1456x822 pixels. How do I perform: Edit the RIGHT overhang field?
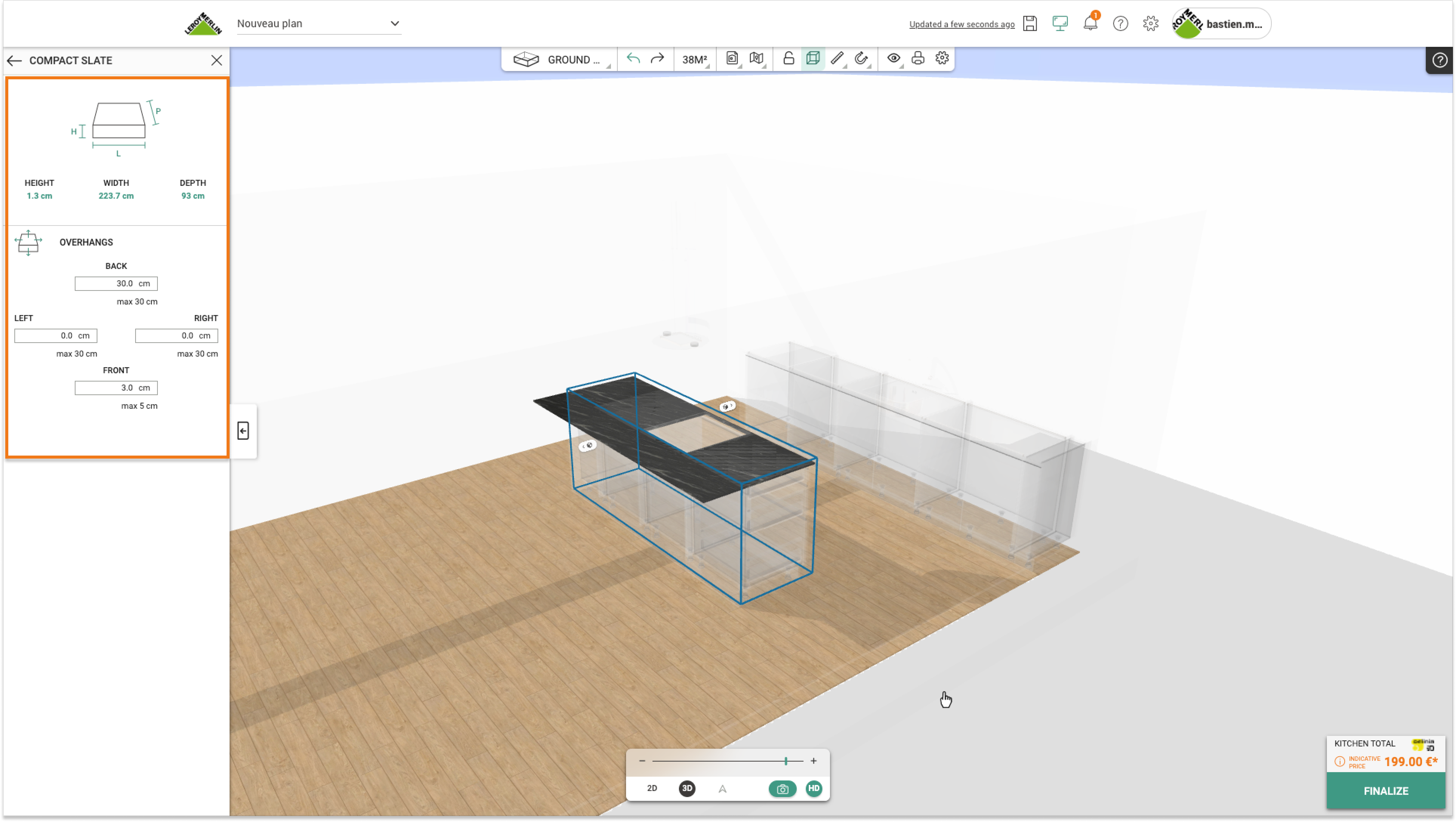[x=176, y=336]
